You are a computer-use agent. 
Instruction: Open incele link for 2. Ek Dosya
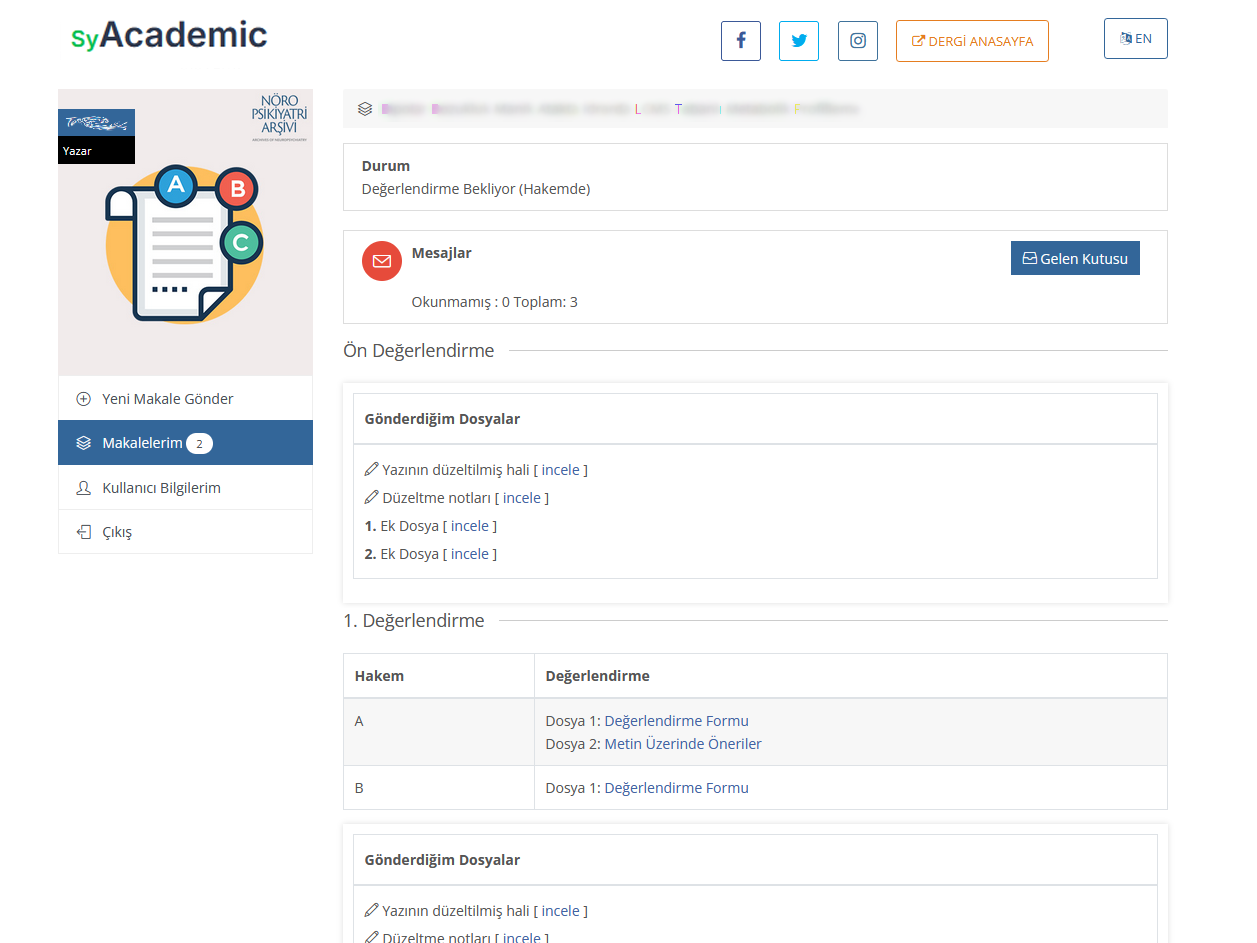tap(470, 554)
